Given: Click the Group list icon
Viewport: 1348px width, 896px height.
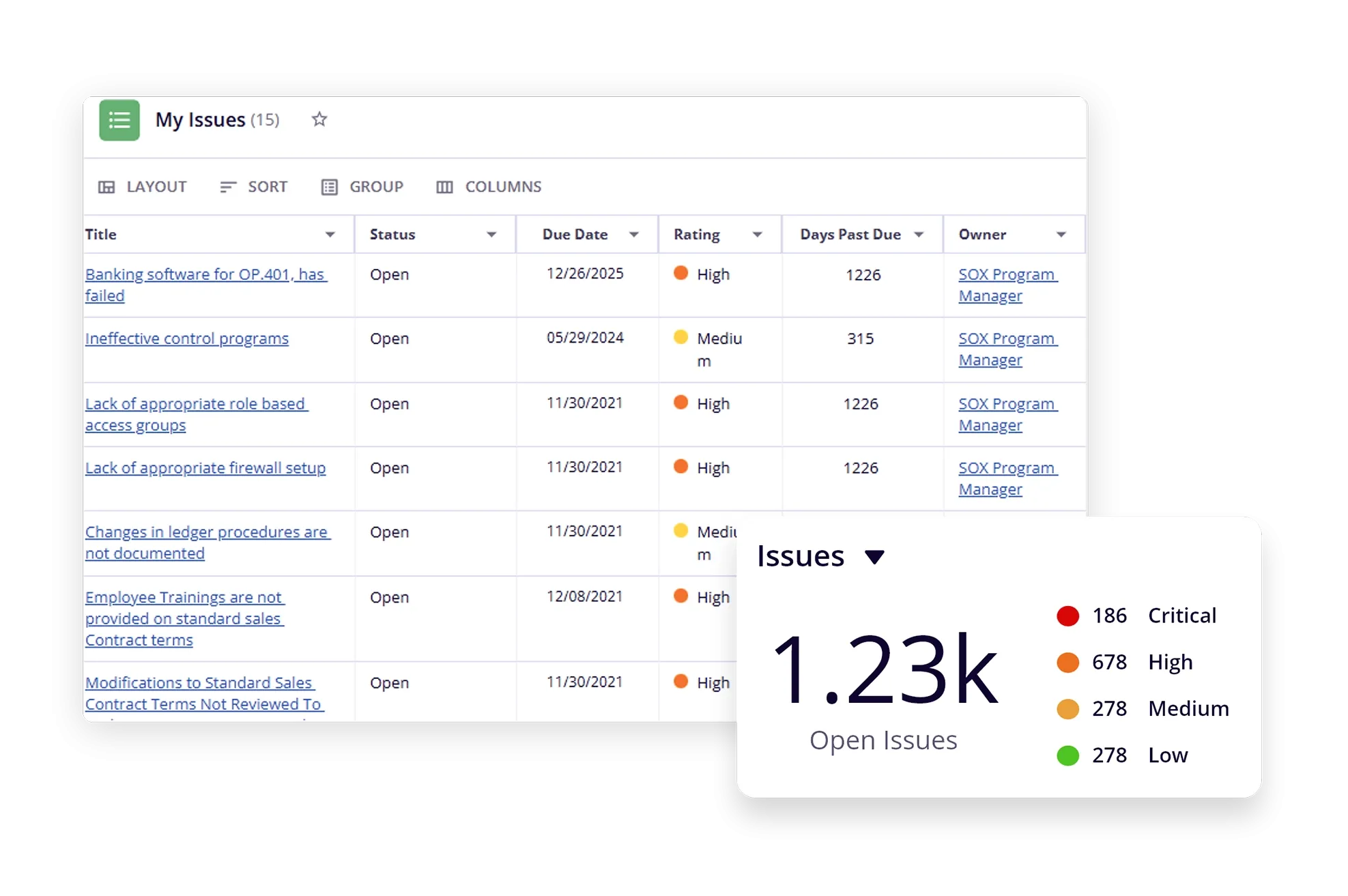Looking at the screenshot, I should (x=329, y=187).
